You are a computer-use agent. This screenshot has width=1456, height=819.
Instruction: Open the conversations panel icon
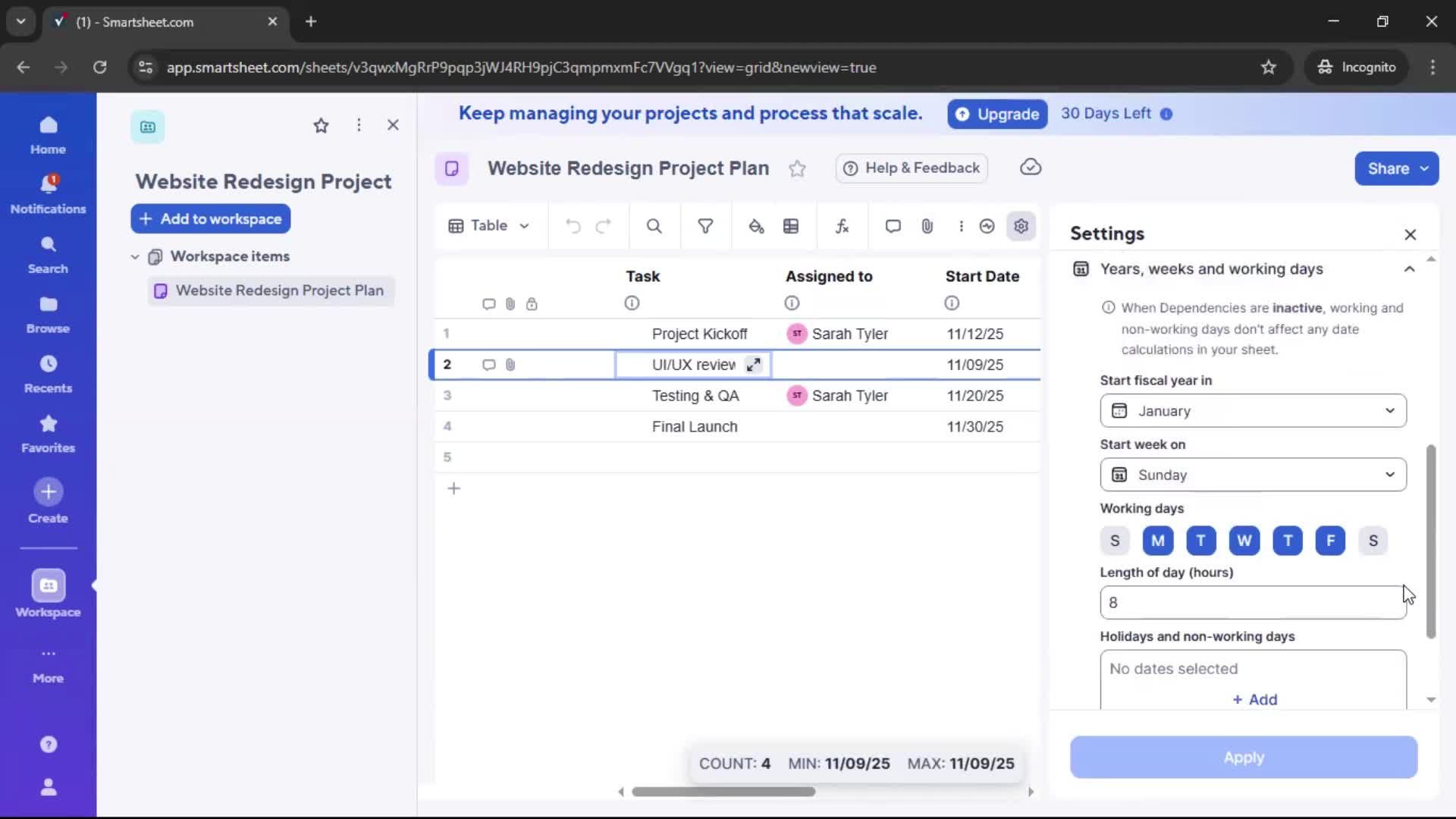pyautogui.click(x=893, y=226)
